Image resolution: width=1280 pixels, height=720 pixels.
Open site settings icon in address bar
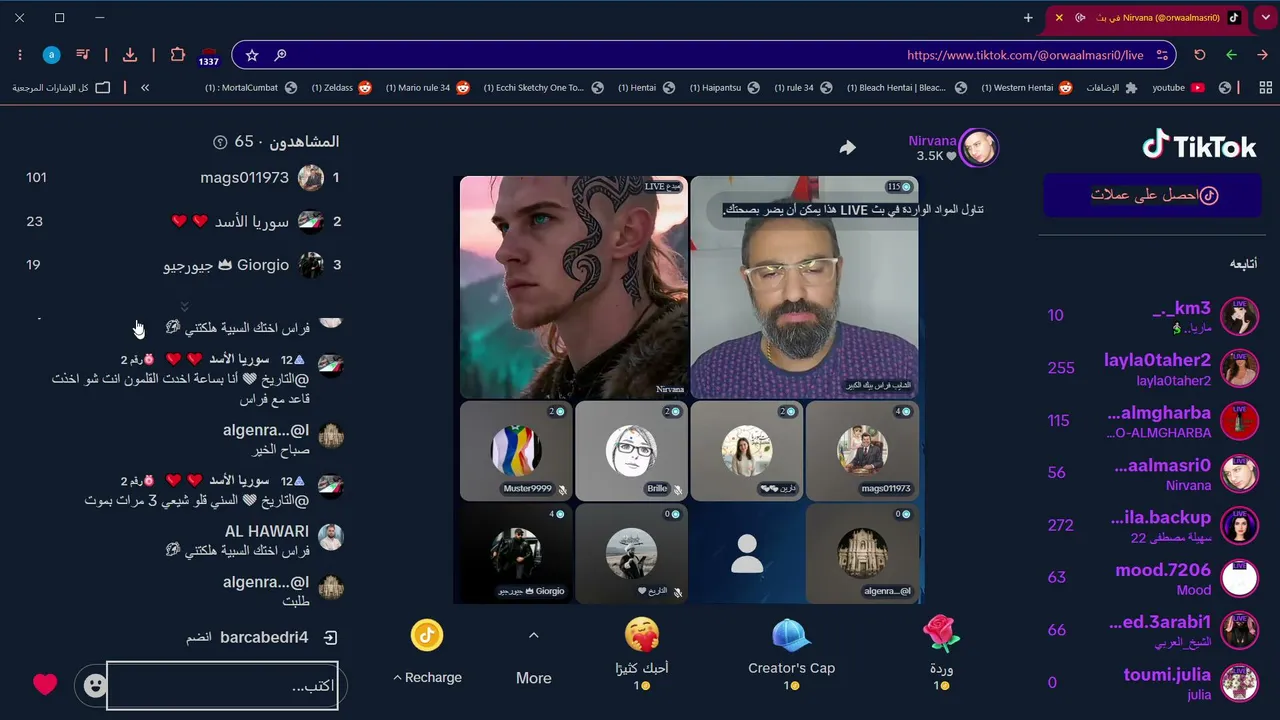pyautogui.click(x=1162, y=55)
